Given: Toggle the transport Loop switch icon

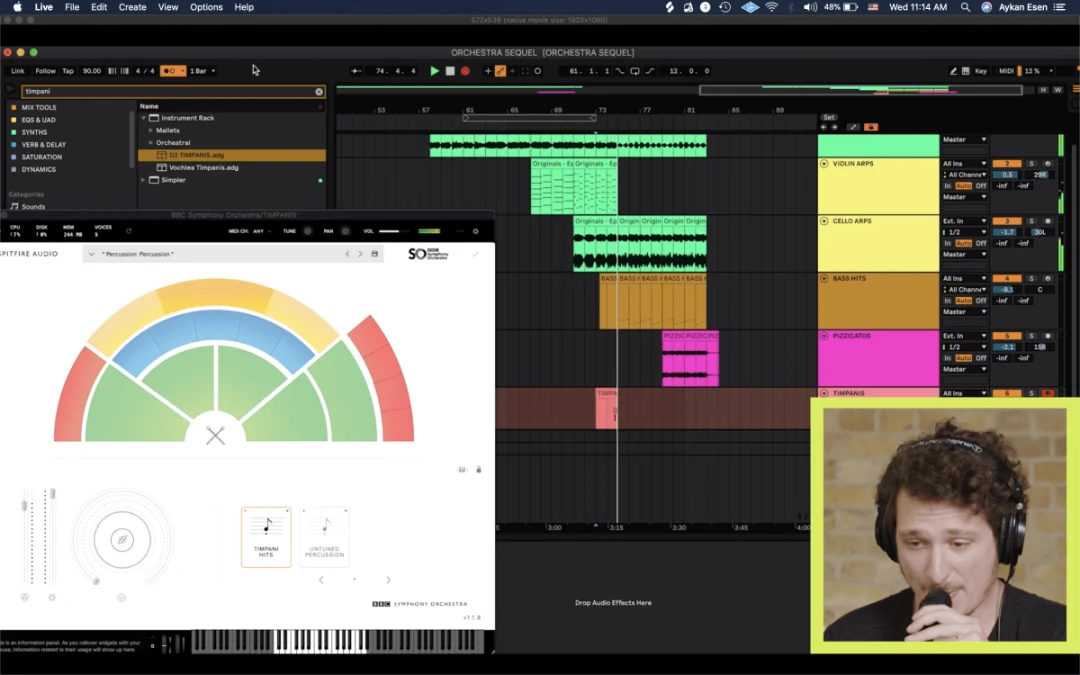Looking at the screenshot, I should tap(634, 71).
